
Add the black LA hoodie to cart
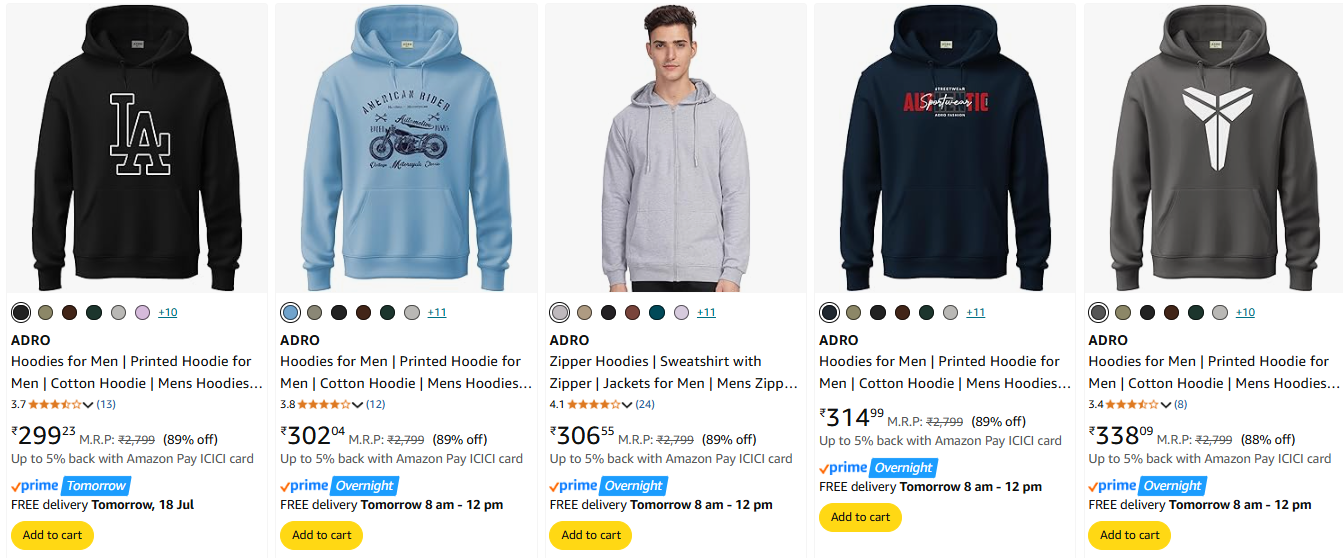coord(52,535)
